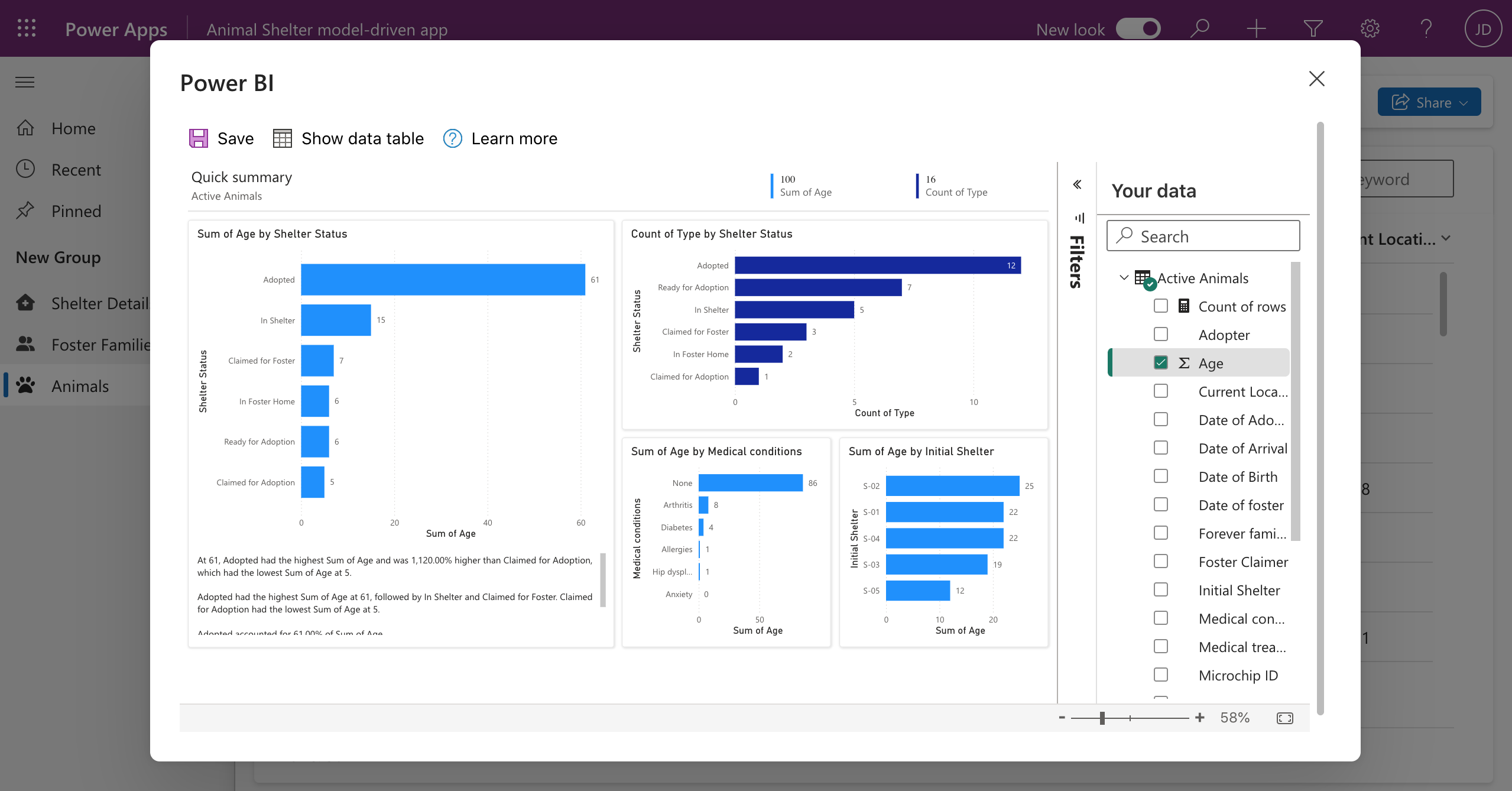Screen dimensions: 1512x791
Task: Open Pinned in the sidebar
Action: coord(75,210)
